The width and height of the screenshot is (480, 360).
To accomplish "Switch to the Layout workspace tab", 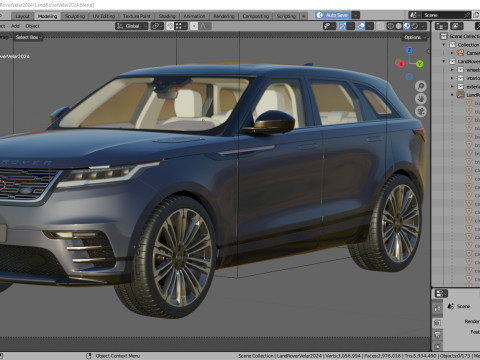I will coord(22,16).
